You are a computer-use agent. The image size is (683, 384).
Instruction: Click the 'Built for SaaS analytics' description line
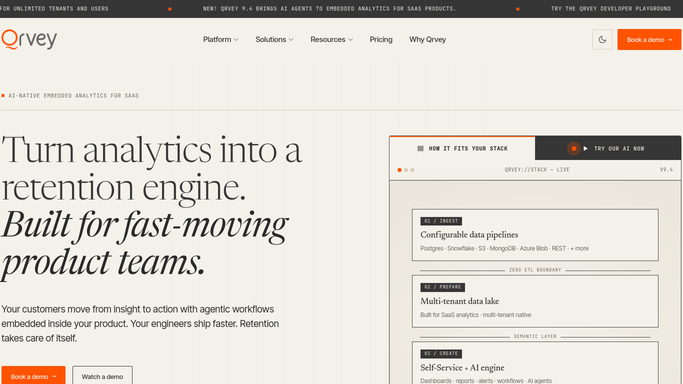pos(475,315)
